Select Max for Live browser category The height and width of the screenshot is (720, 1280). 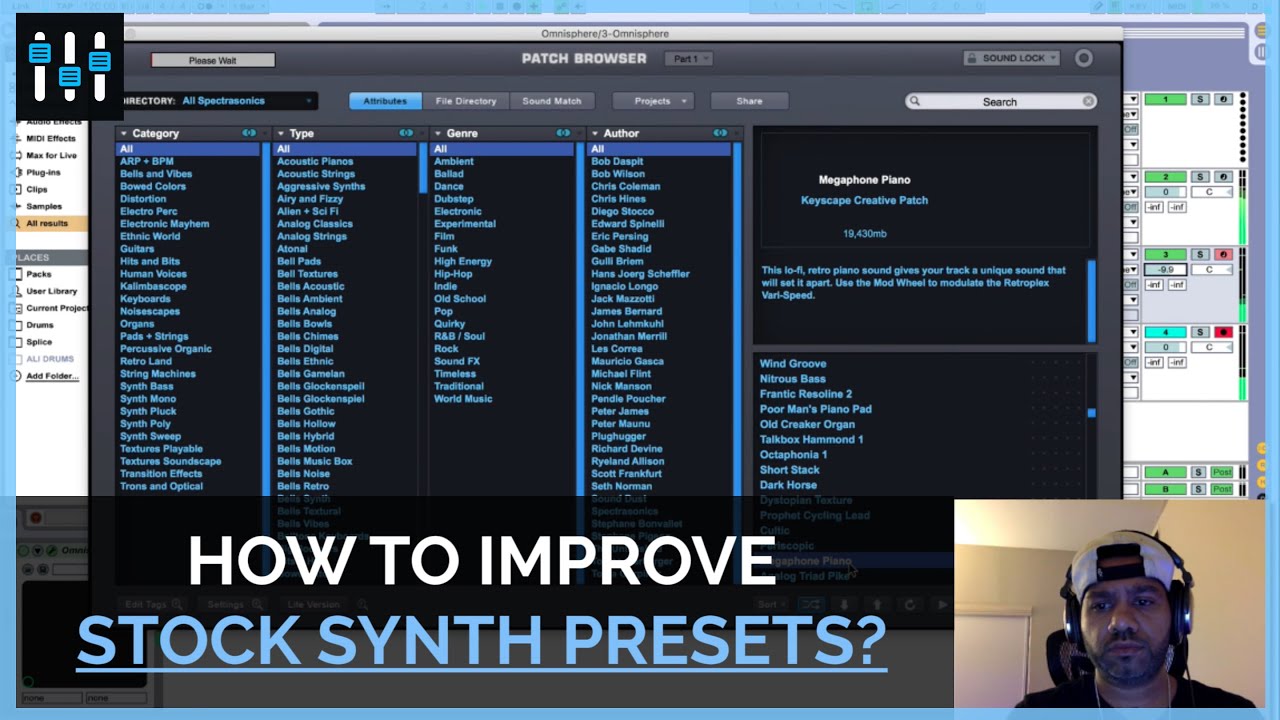[x=51, y=155]
